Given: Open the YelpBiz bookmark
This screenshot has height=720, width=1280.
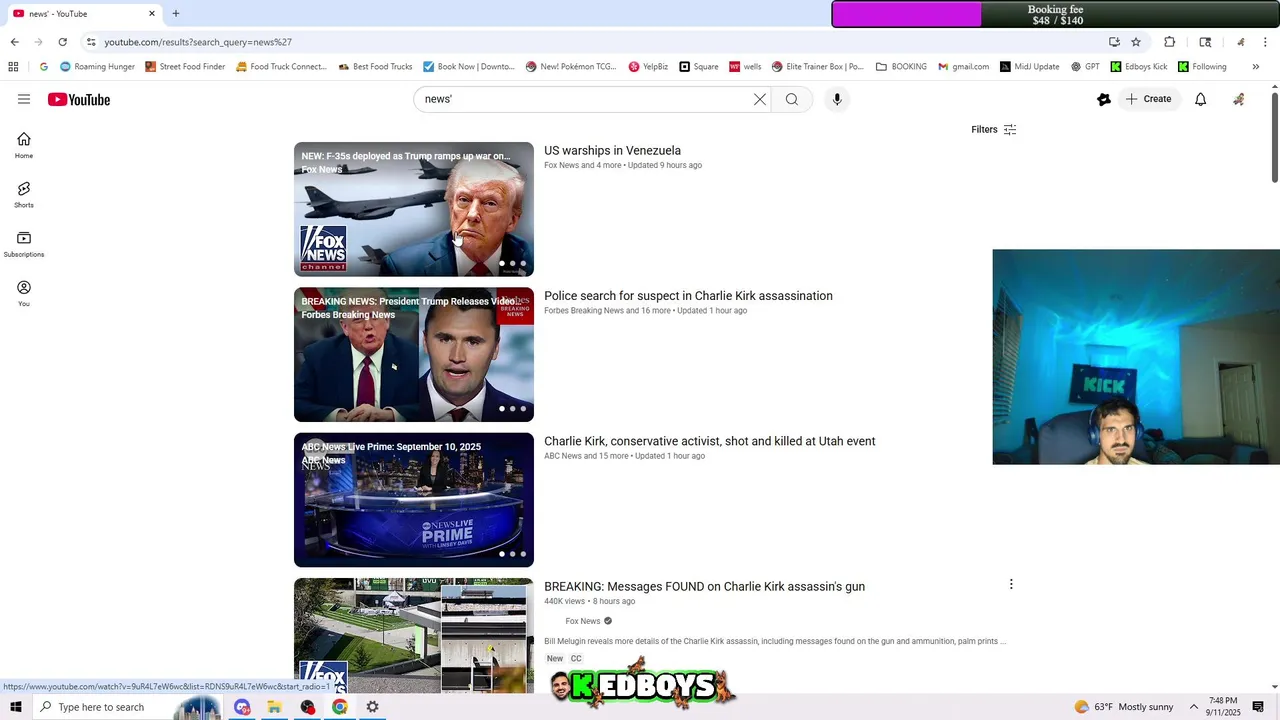Looking at the screenshot, I should coord(648,67).
